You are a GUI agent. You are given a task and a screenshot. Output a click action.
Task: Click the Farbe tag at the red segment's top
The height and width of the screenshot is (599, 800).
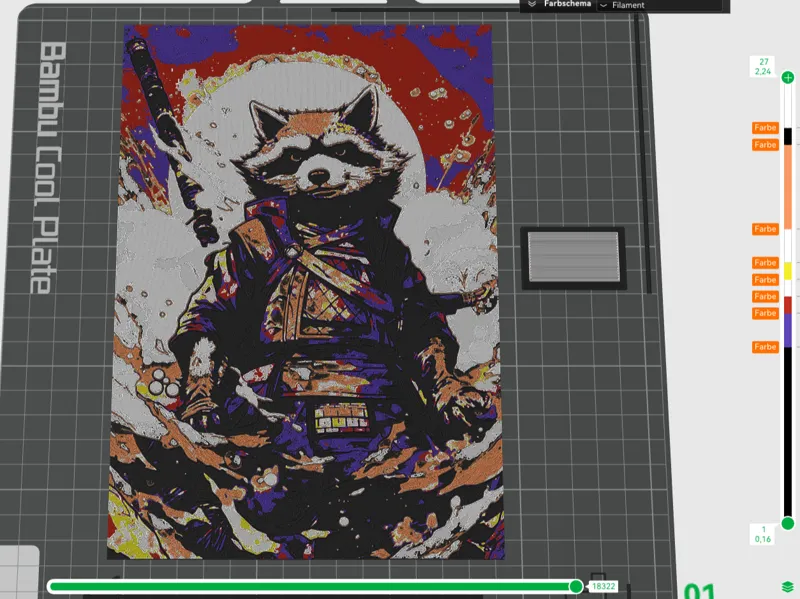[x=765, y=296]
